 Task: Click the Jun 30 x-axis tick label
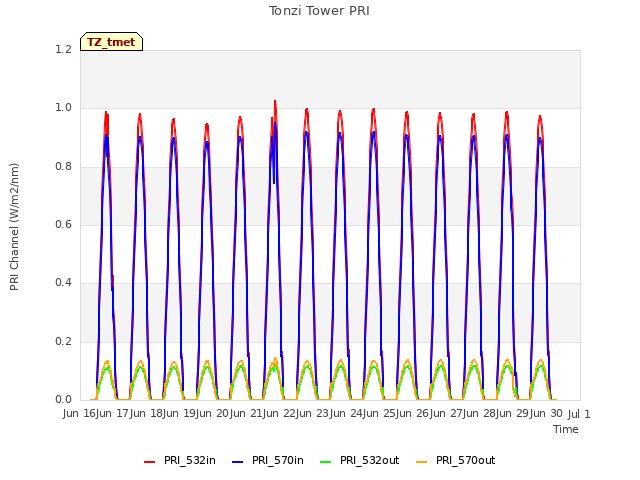click(545, 414)
